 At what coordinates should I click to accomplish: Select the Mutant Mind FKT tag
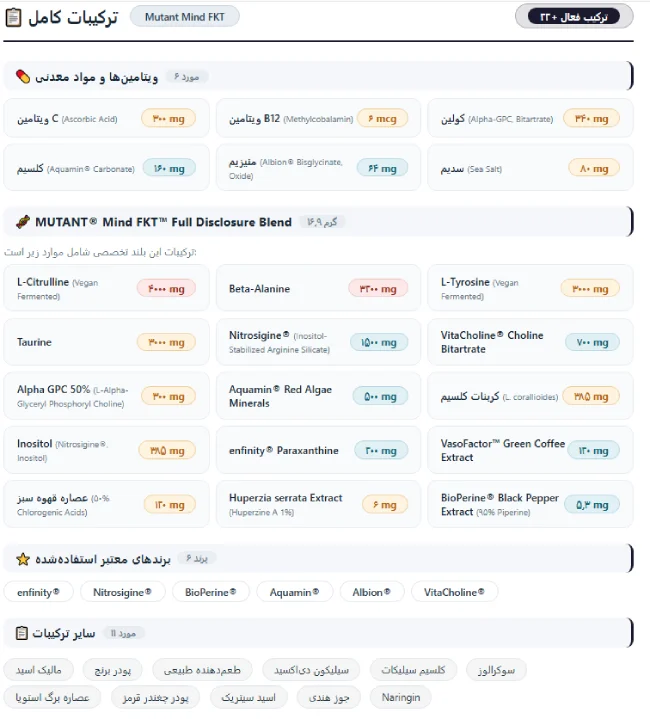point(185,17)
